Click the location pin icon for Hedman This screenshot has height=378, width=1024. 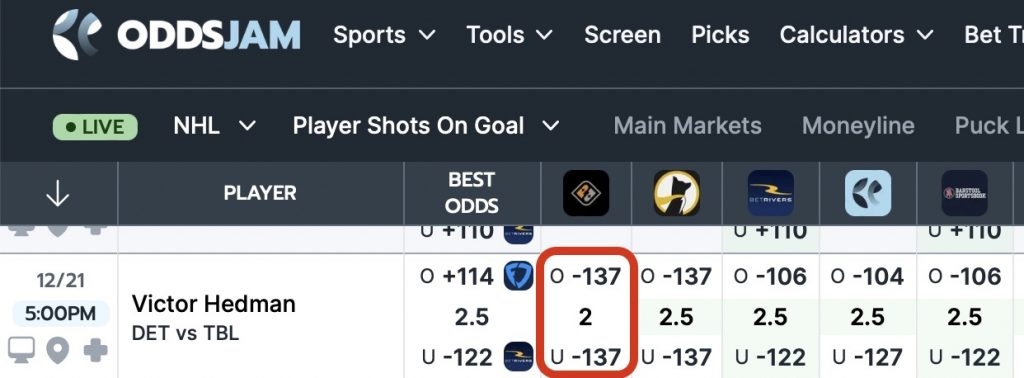coord(58,351)
